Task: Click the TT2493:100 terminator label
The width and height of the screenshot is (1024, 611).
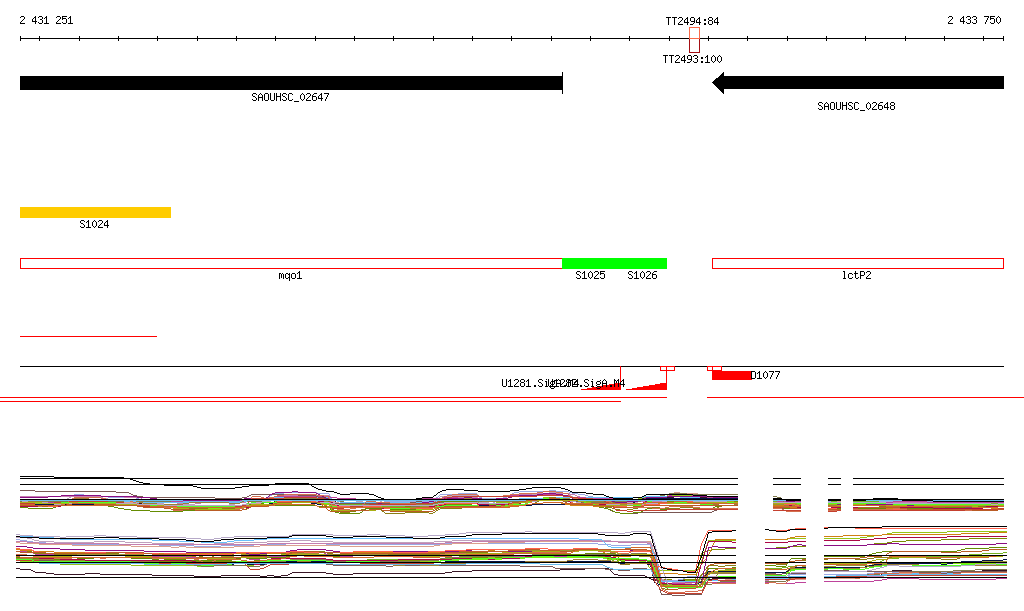Action: tap(692, 59)
